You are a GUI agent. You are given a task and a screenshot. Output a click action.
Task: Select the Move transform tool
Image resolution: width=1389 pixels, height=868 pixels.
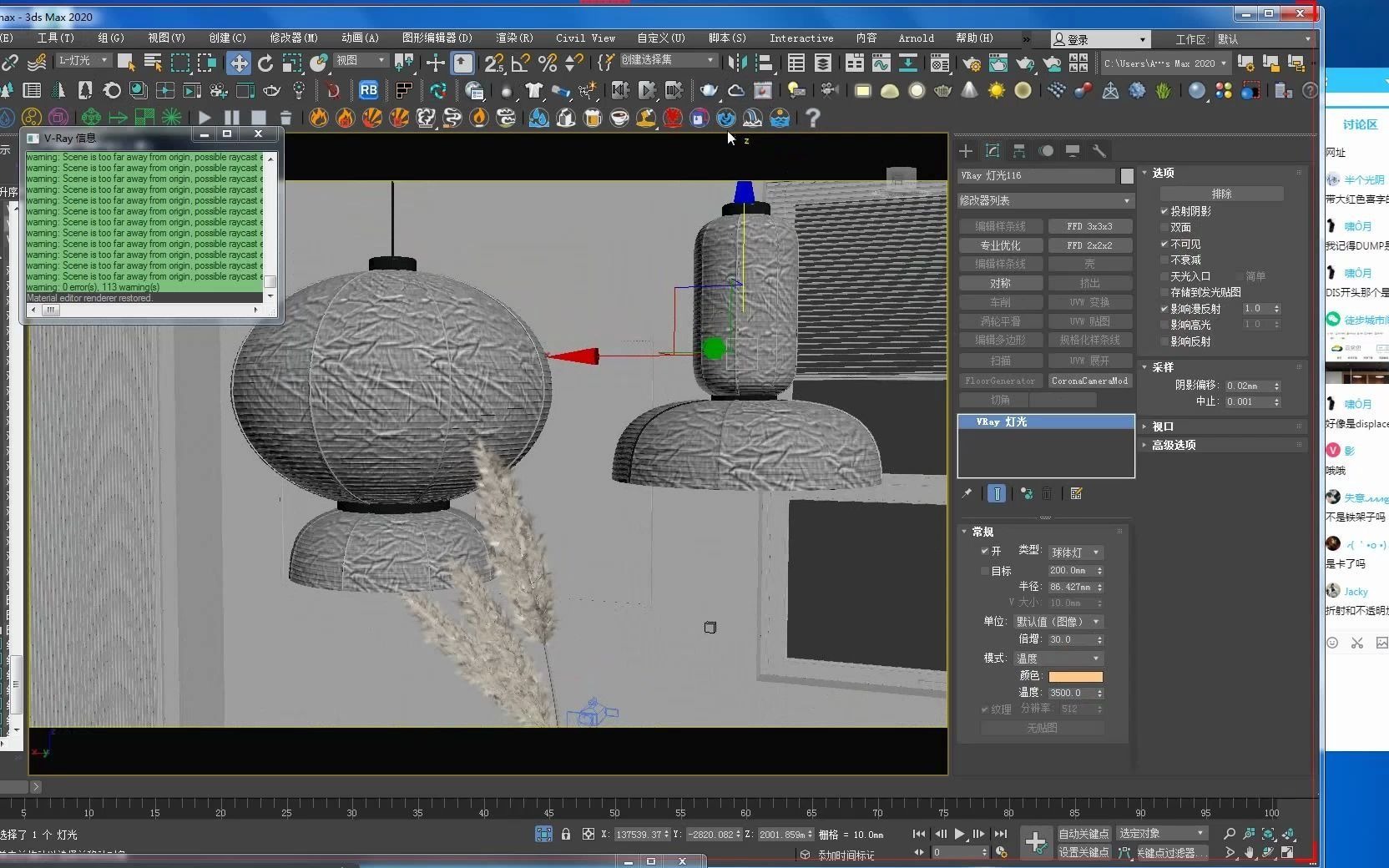239,63
